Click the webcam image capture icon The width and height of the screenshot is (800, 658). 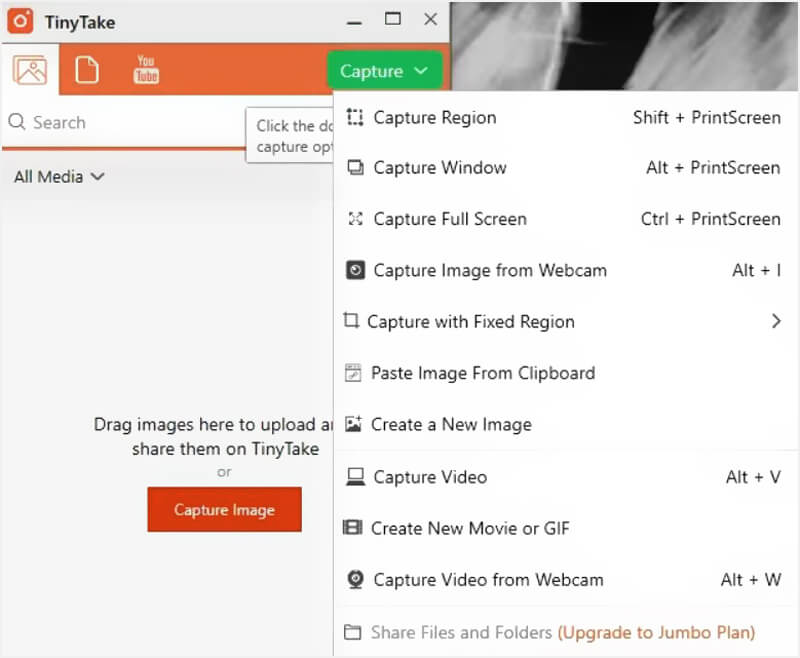355,270
